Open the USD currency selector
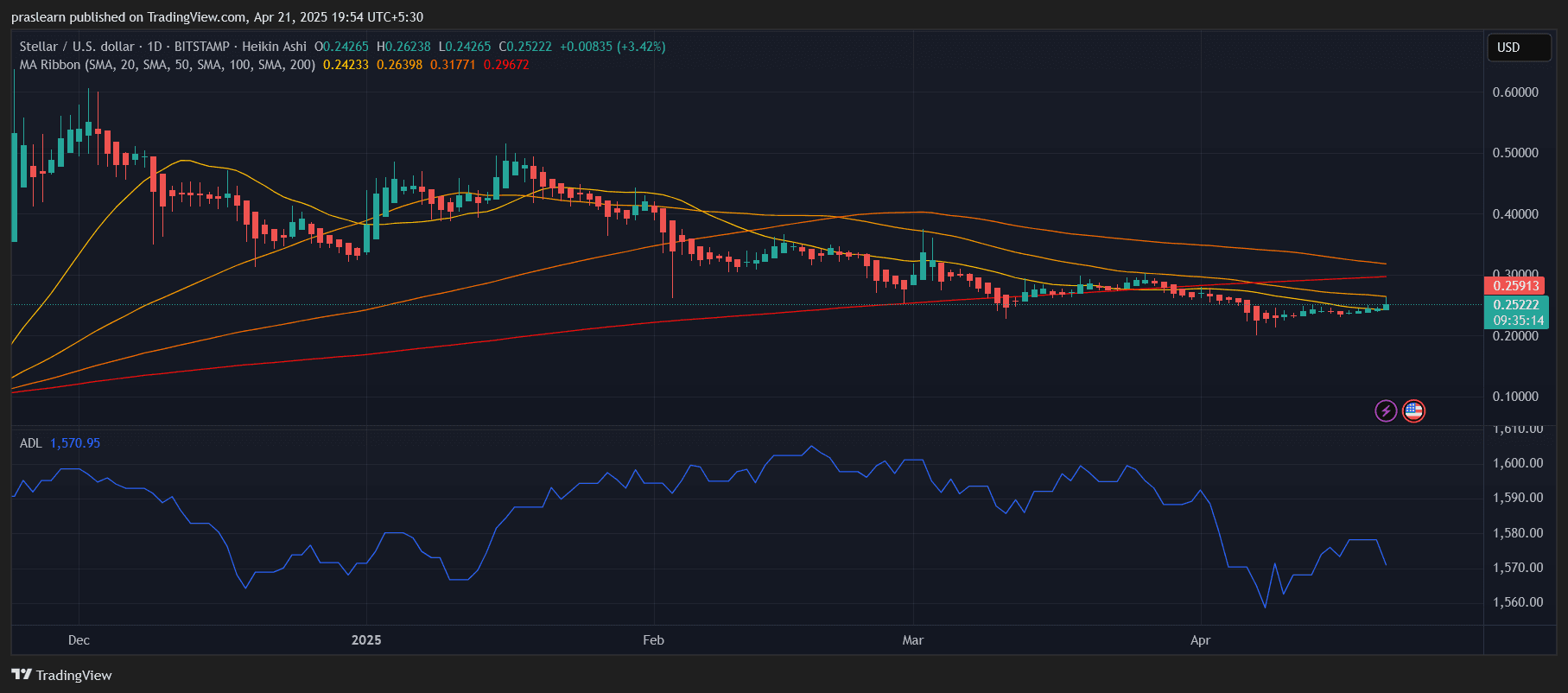 coord(1517,48)
